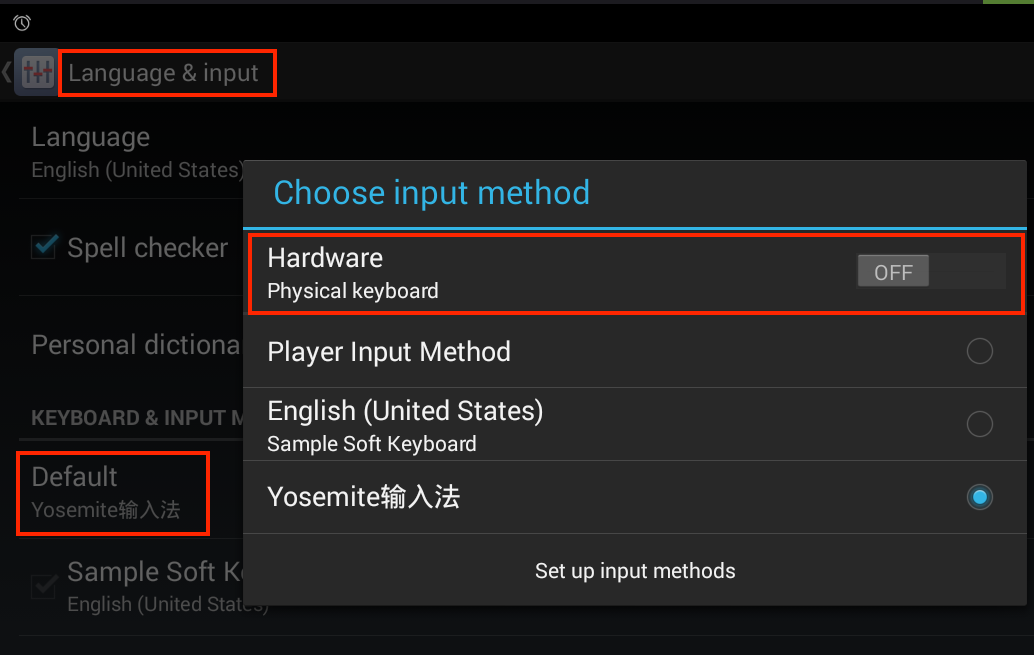Tap the Hardware Physical keyboard row text

point(353,274)
